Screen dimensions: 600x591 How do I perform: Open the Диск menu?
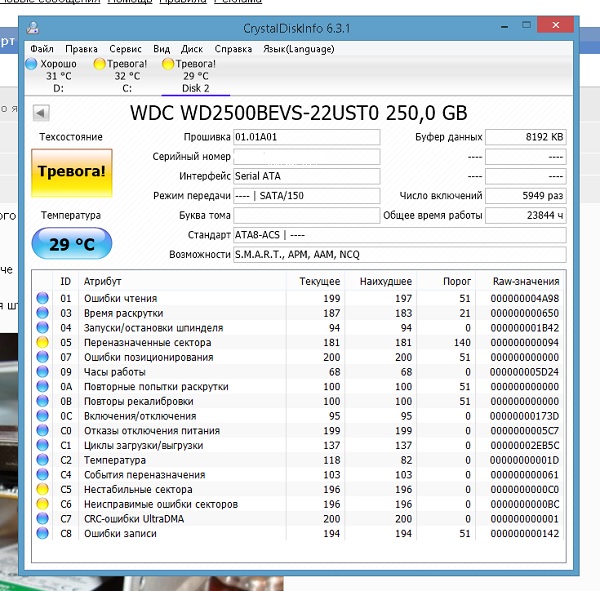pyautogui.click(x=192, y=49)
